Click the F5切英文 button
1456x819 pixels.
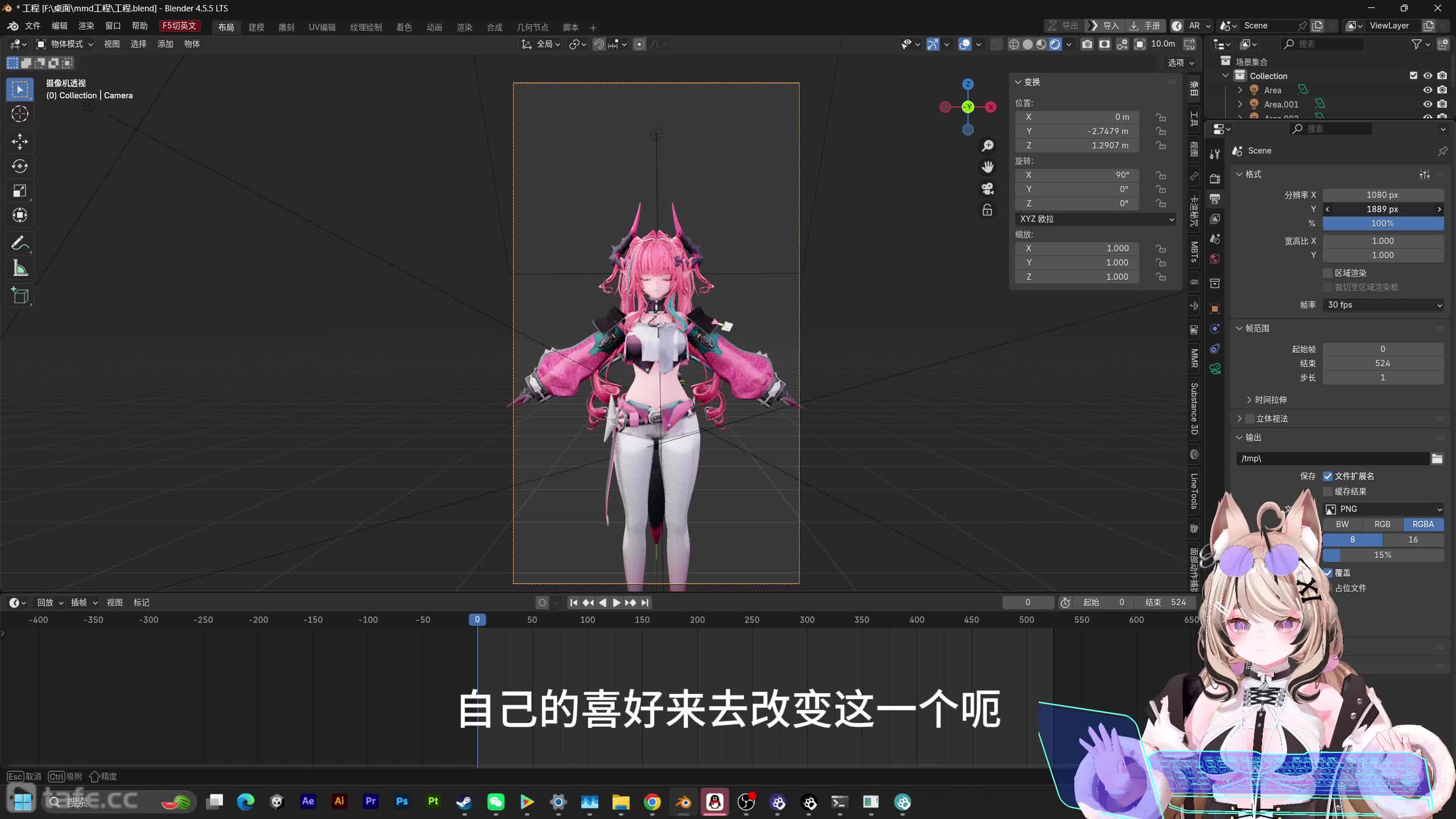179,26
